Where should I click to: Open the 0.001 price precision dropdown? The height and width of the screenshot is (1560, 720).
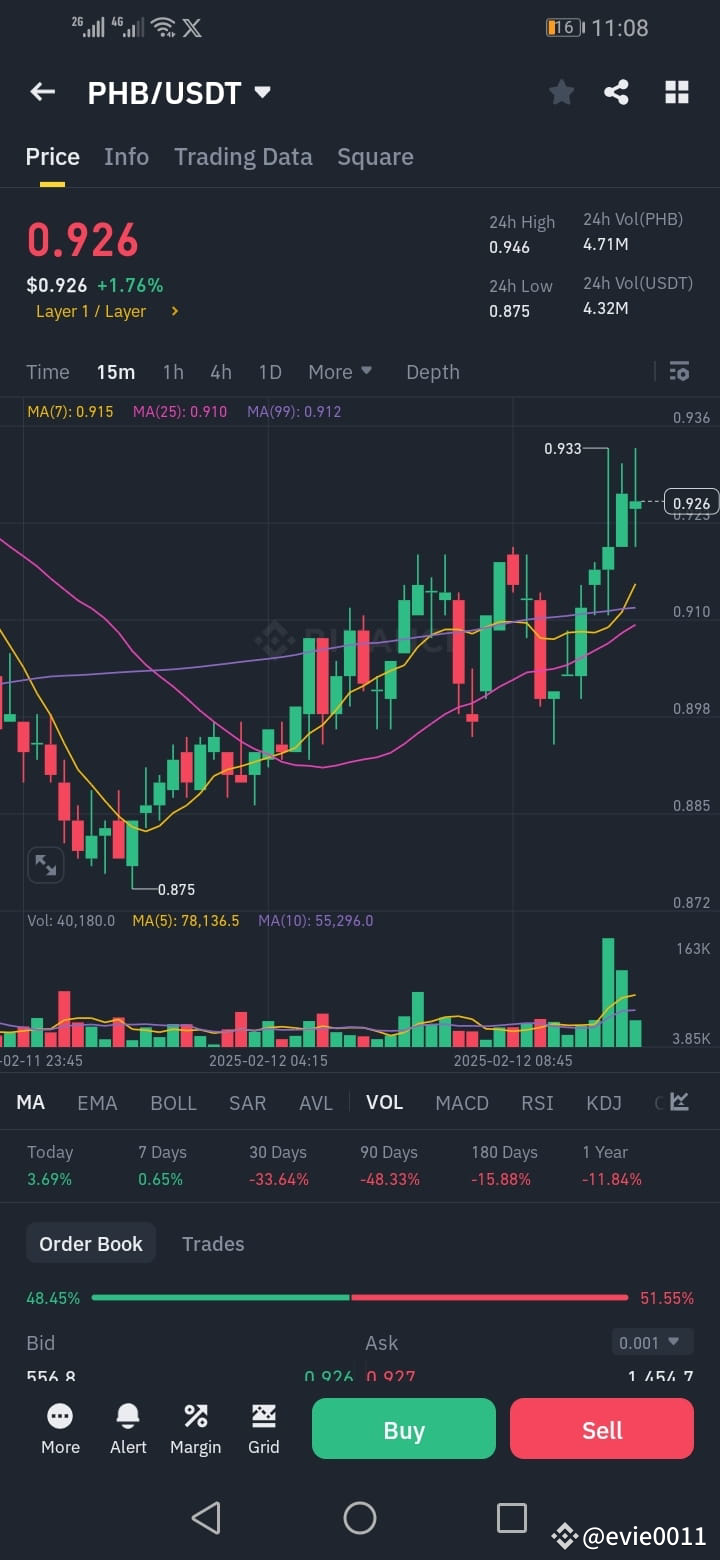[651, 1342]
